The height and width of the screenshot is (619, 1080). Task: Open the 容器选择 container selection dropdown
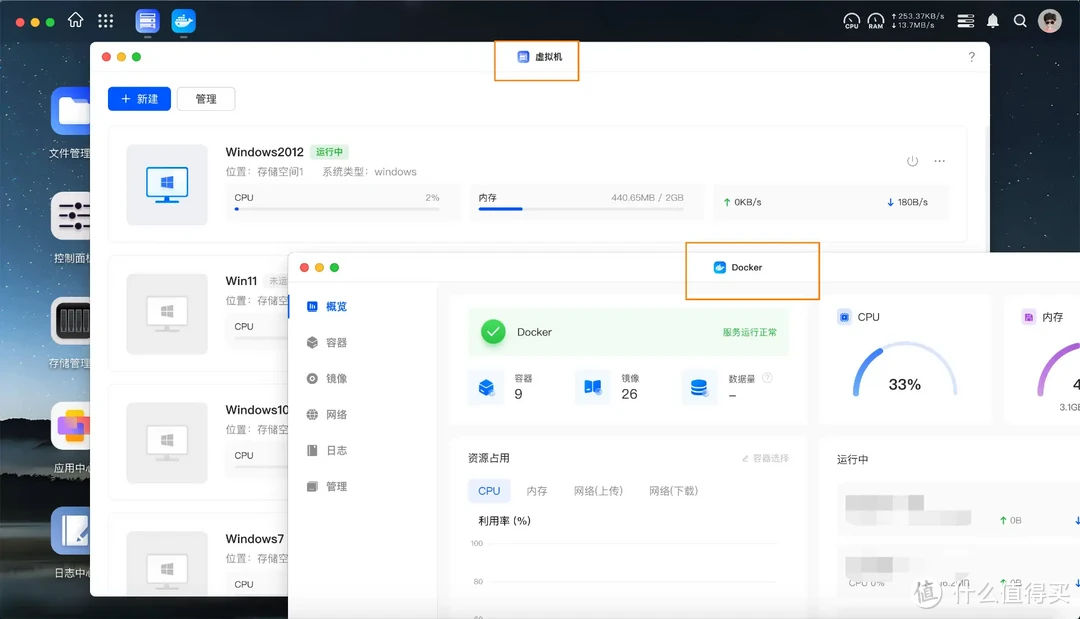tap(765, 457)
